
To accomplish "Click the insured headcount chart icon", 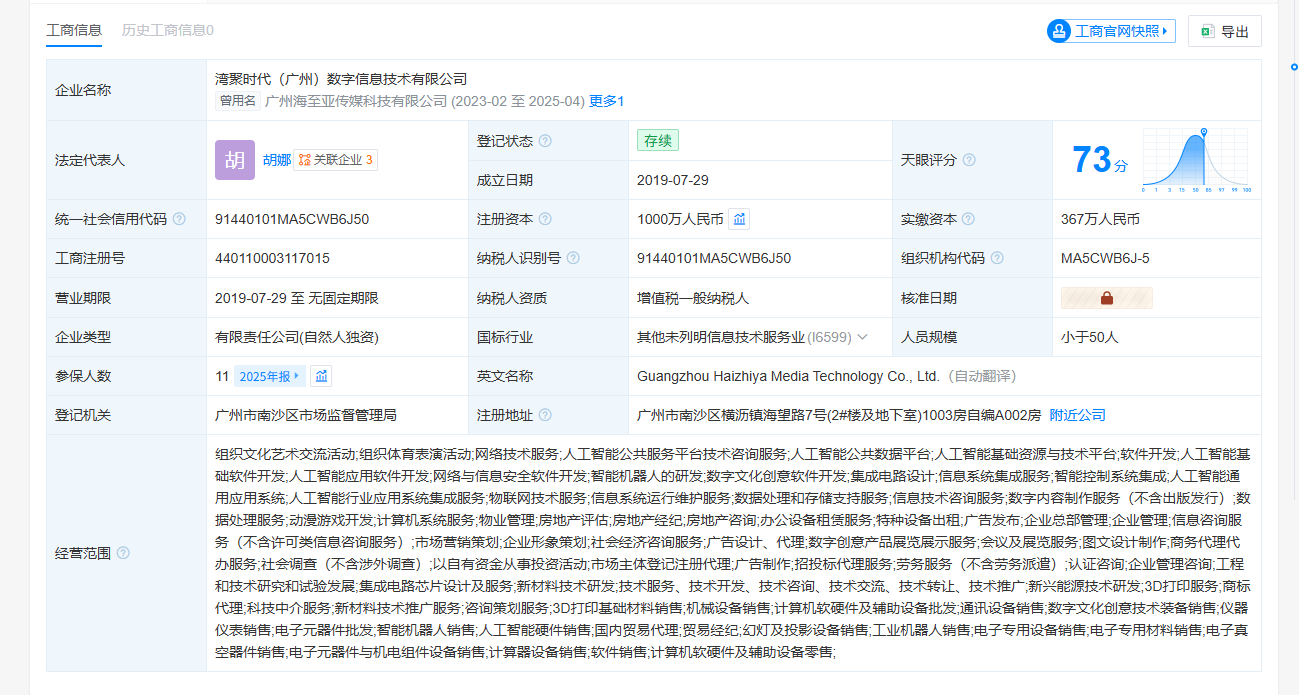I will pyautogui.click(x=321, y=376).
